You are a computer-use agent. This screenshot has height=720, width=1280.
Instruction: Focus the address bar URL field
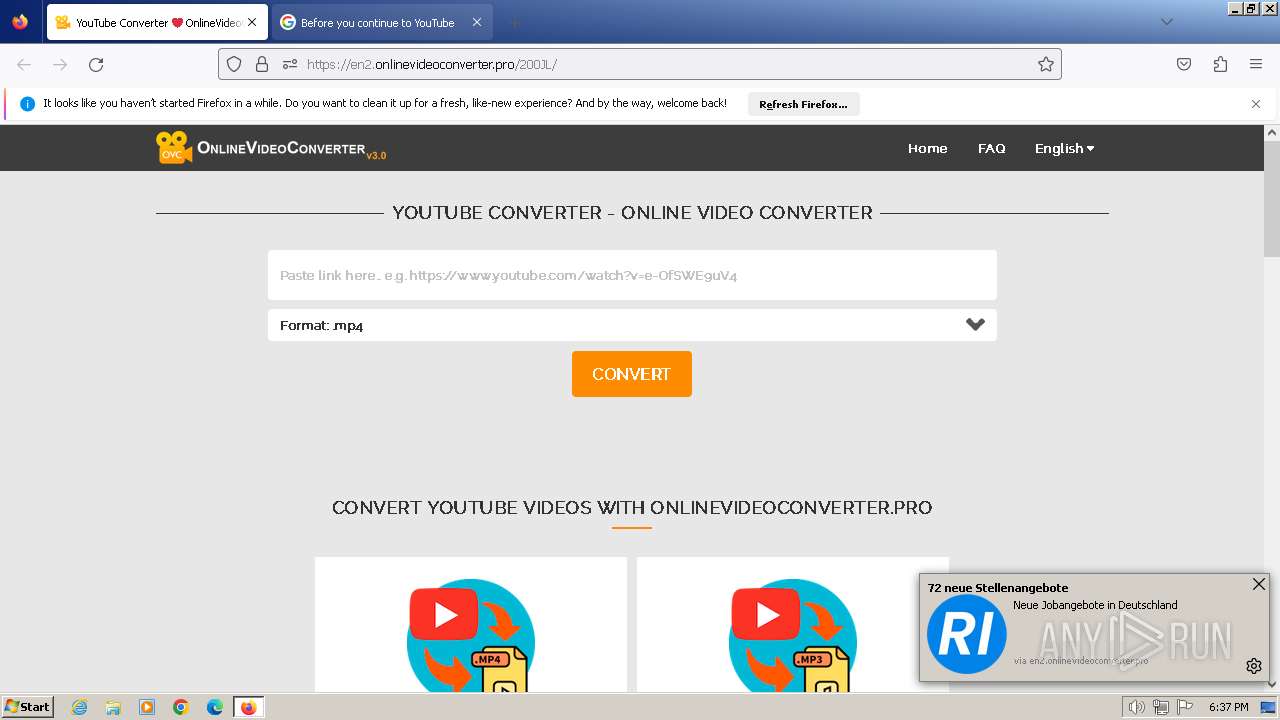click(x=640, y=64)
